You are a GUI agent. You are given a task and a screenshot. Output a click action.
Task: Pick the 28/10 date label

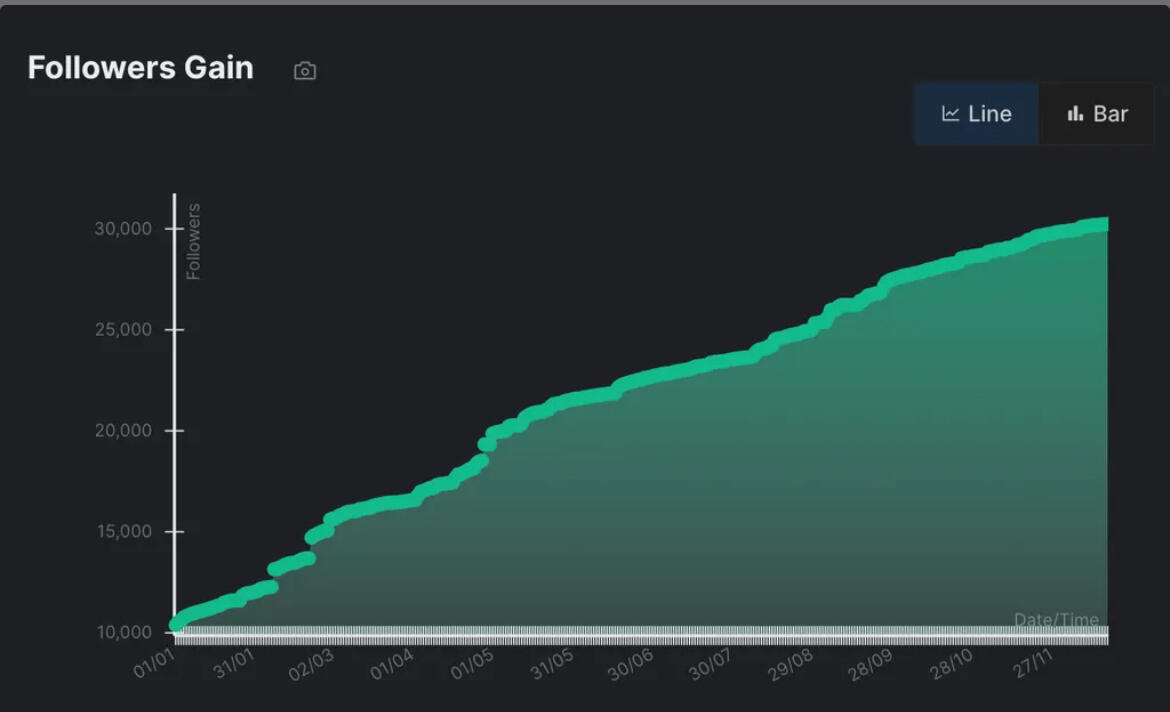tap(951, 664)
